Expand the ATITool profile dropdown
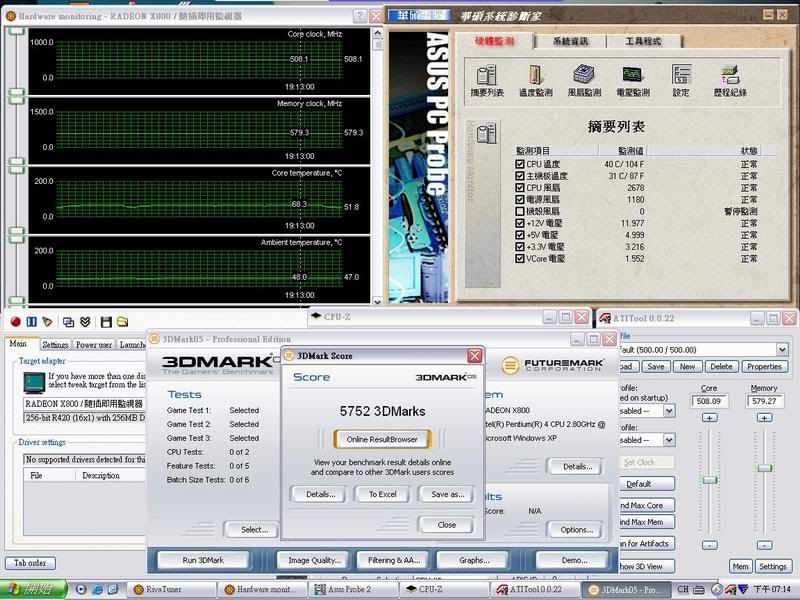The height and width of the screenshot is (600, 800). pyautogui.click(x=781, y=349)
